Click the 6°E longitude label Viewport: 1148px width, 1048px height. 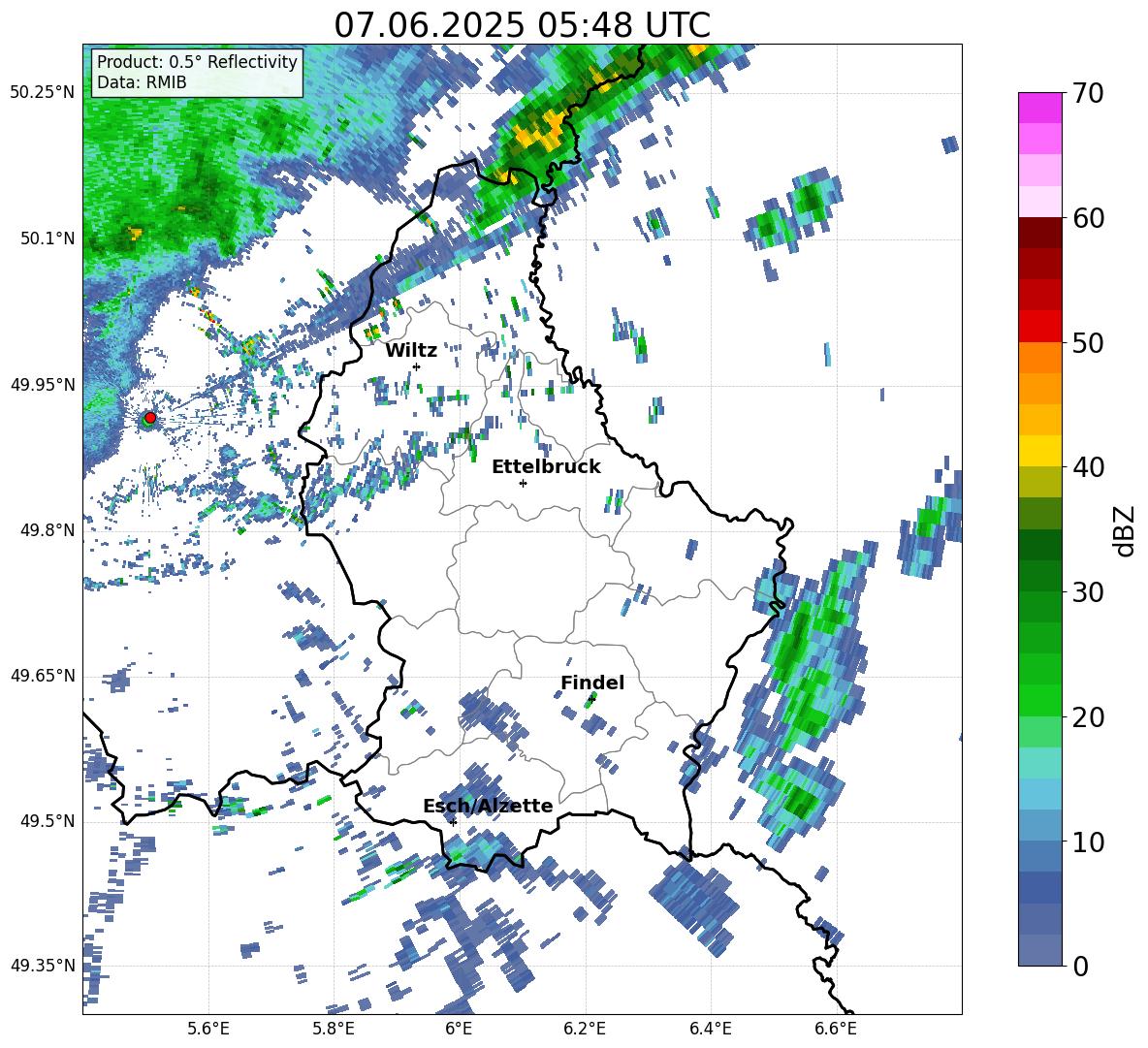pyautogui.click(x=459, y=1030)
